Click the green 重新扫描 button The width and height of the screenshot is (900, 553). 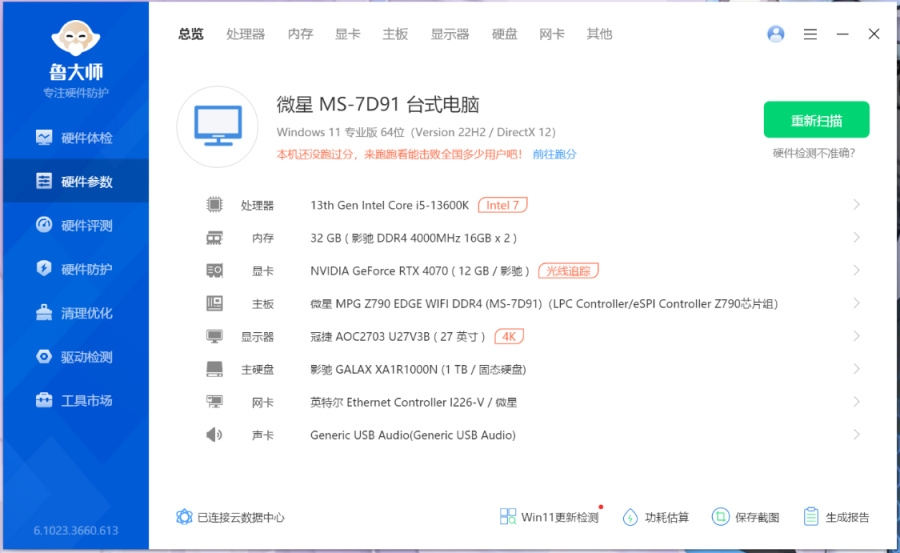point(816,119)
